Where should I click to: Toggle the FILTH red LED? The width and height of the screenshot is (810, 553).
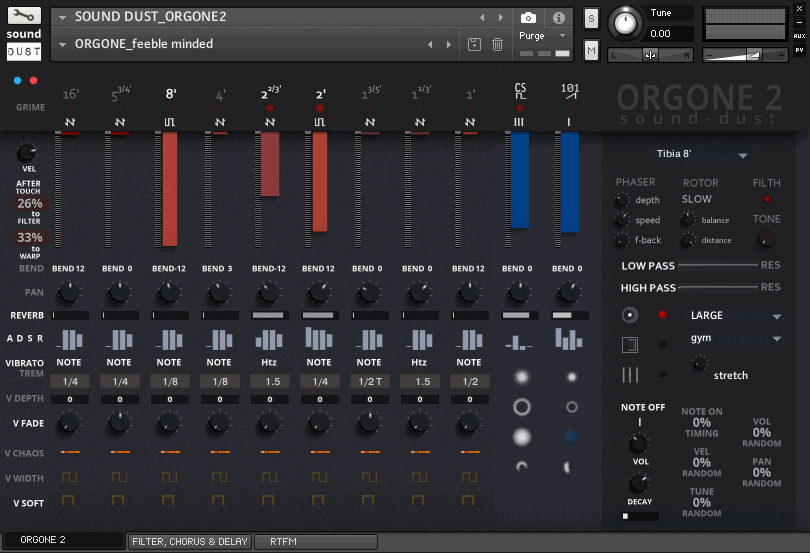767,199
